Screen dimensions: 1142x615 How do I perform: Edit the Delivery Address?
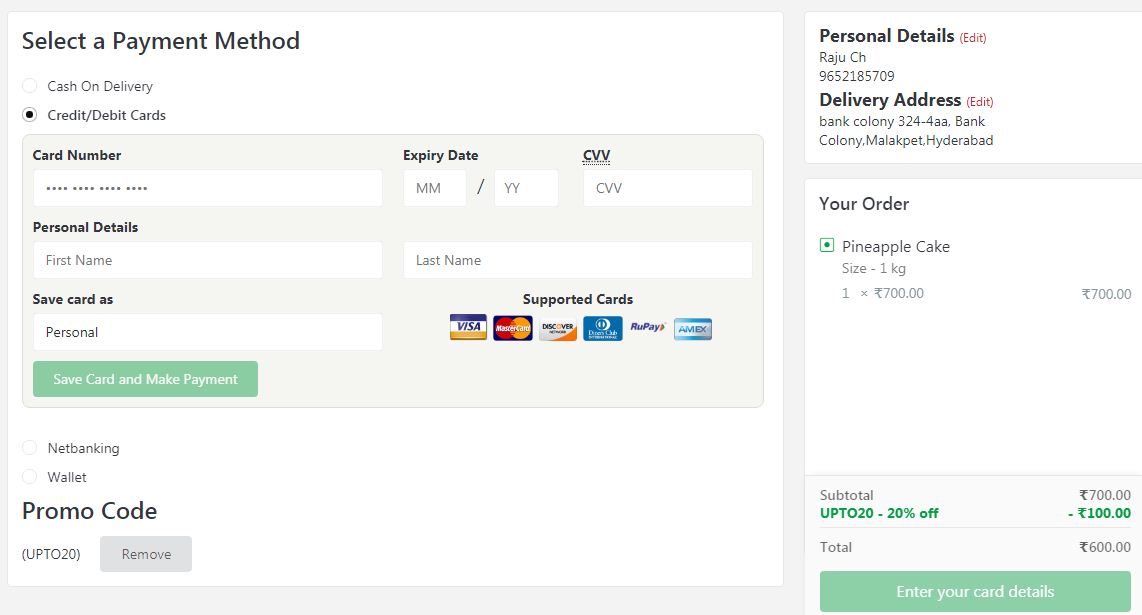pyautogui.click(x=980, y=102)
